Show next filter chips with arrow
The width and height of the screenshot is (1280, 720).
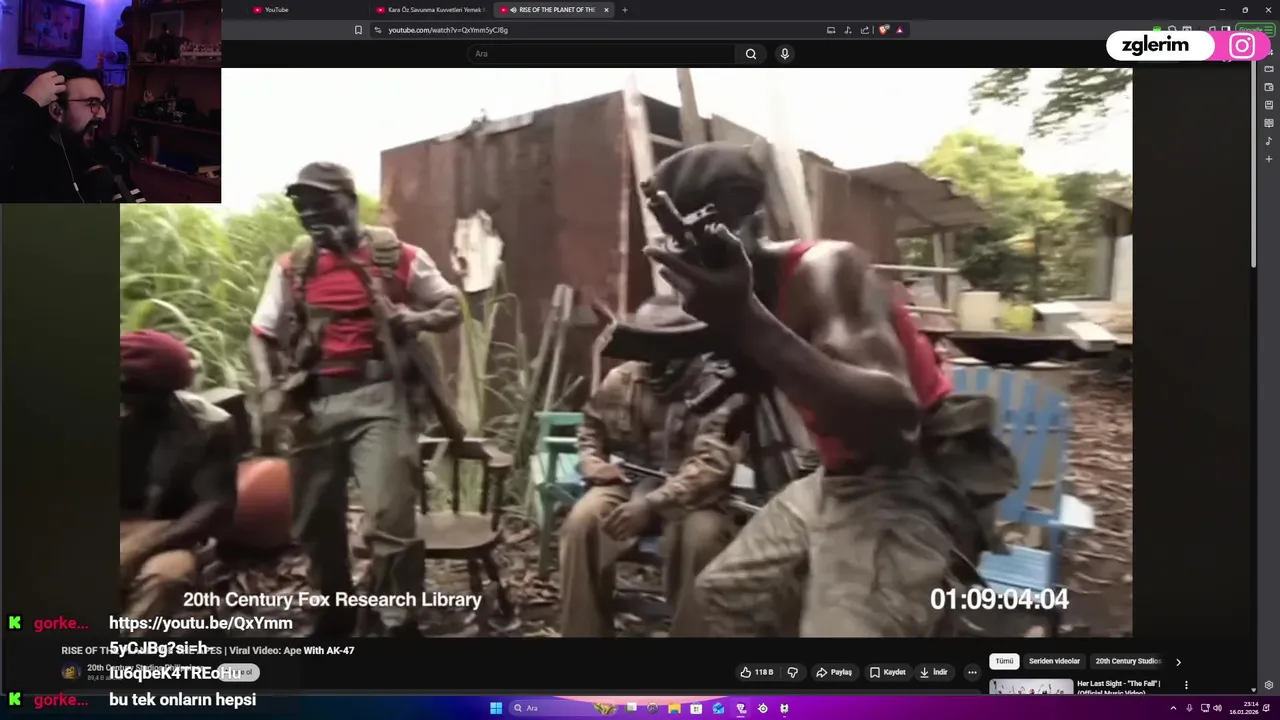pyautogui.click(x=1178, y=662)
